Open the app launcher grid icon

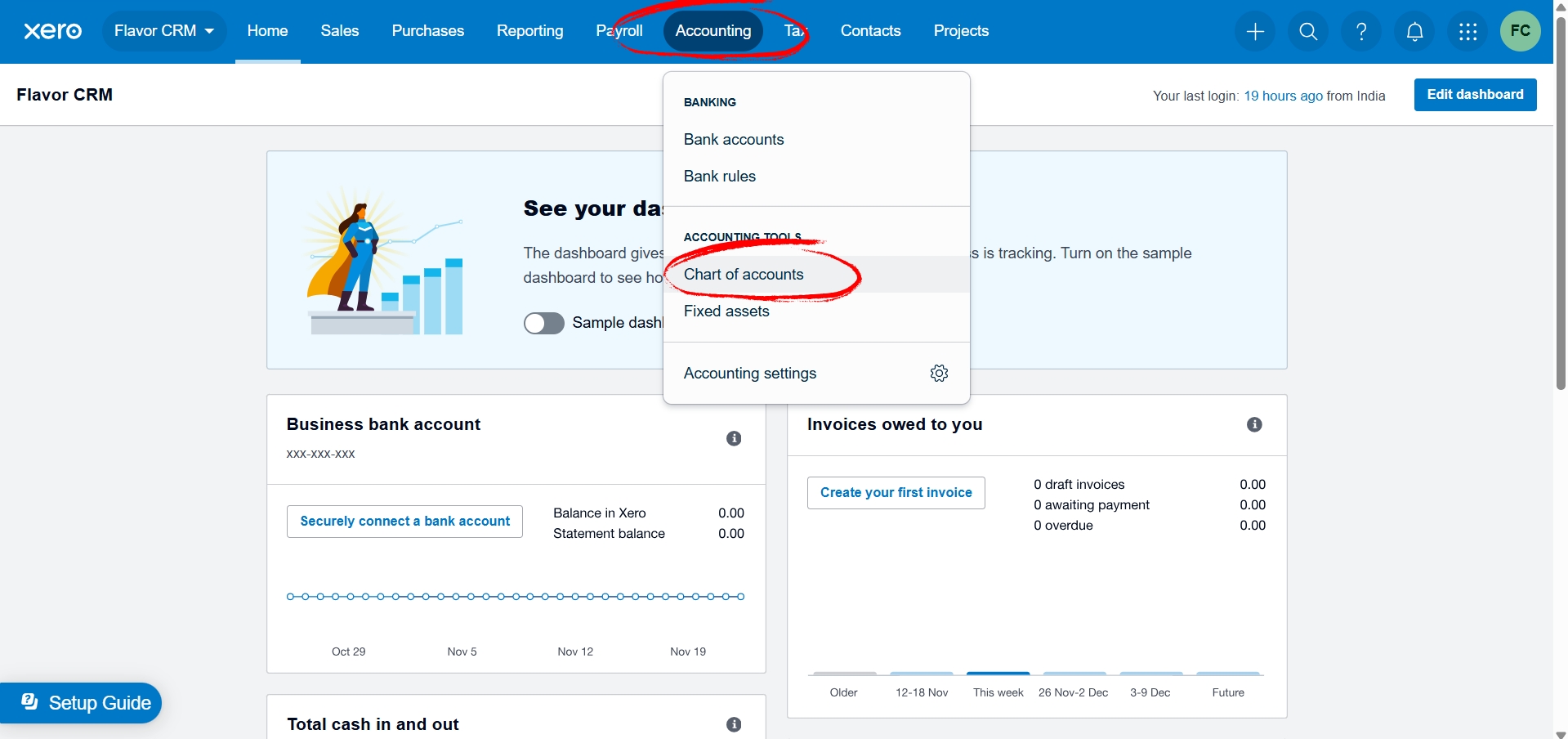(1467, 32)
